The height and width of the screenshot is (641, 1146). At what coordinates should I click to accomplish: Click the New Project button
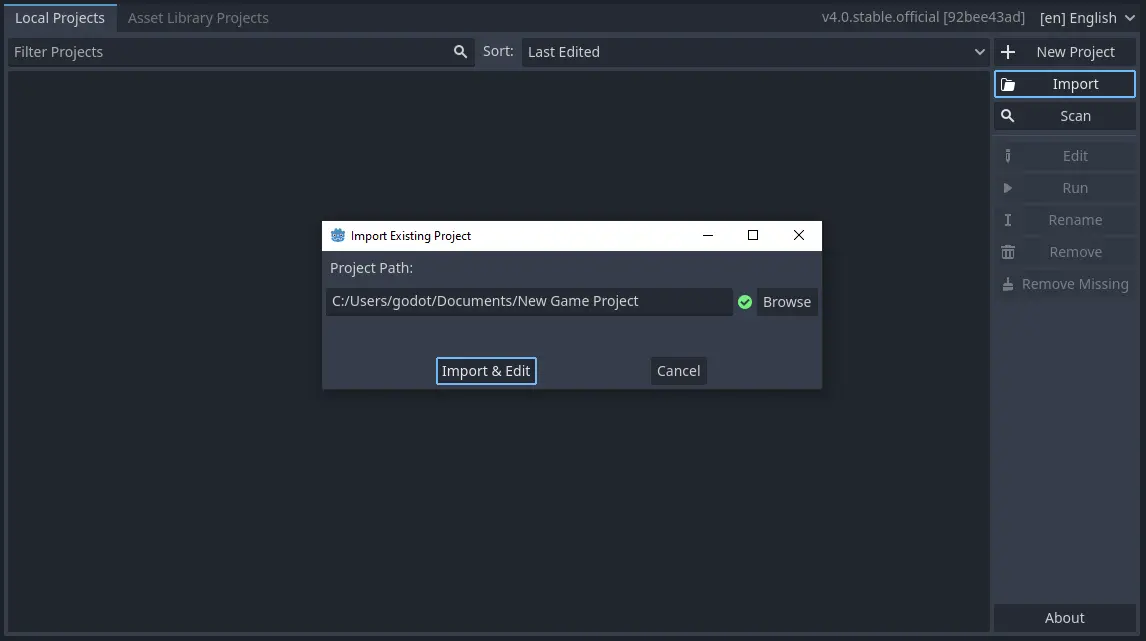click(1065, 52)
